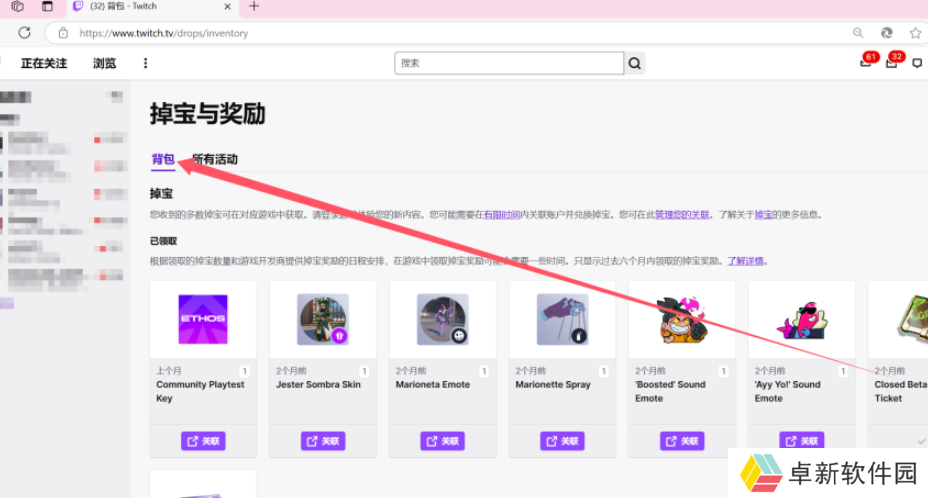Click 关联 under Community Playtest Key
928x498 pixels.
(x=203, y=441)
